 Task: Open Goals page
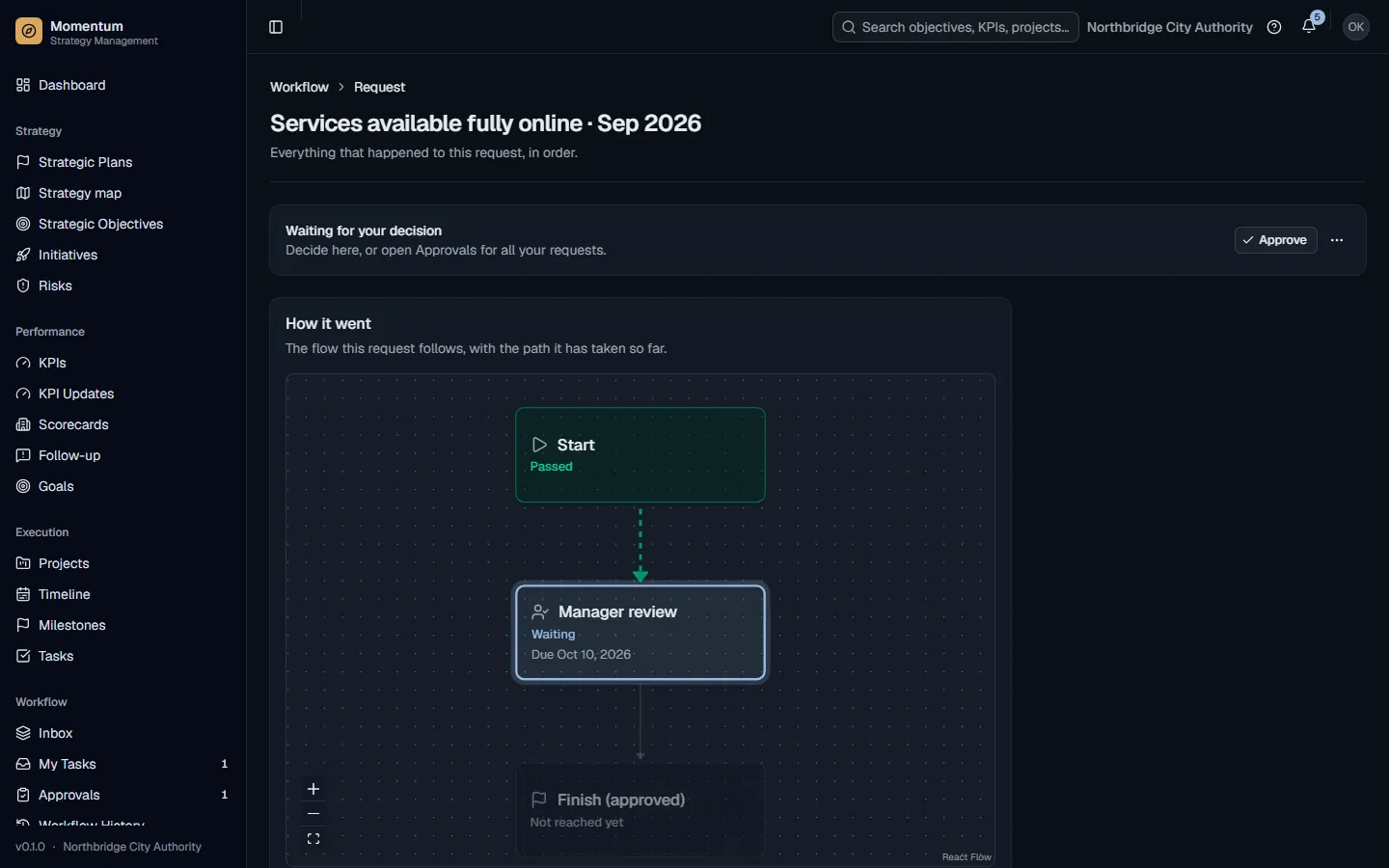click(x=123, y=486)
